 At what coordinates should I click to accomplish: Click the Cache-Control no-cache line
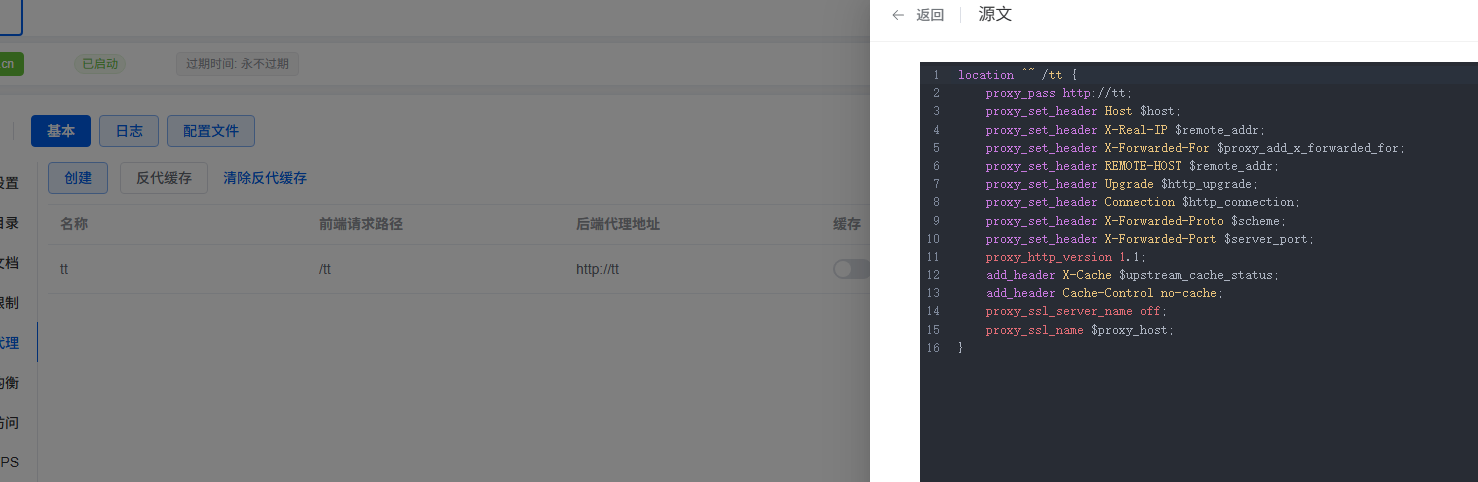pos(1104,293)
